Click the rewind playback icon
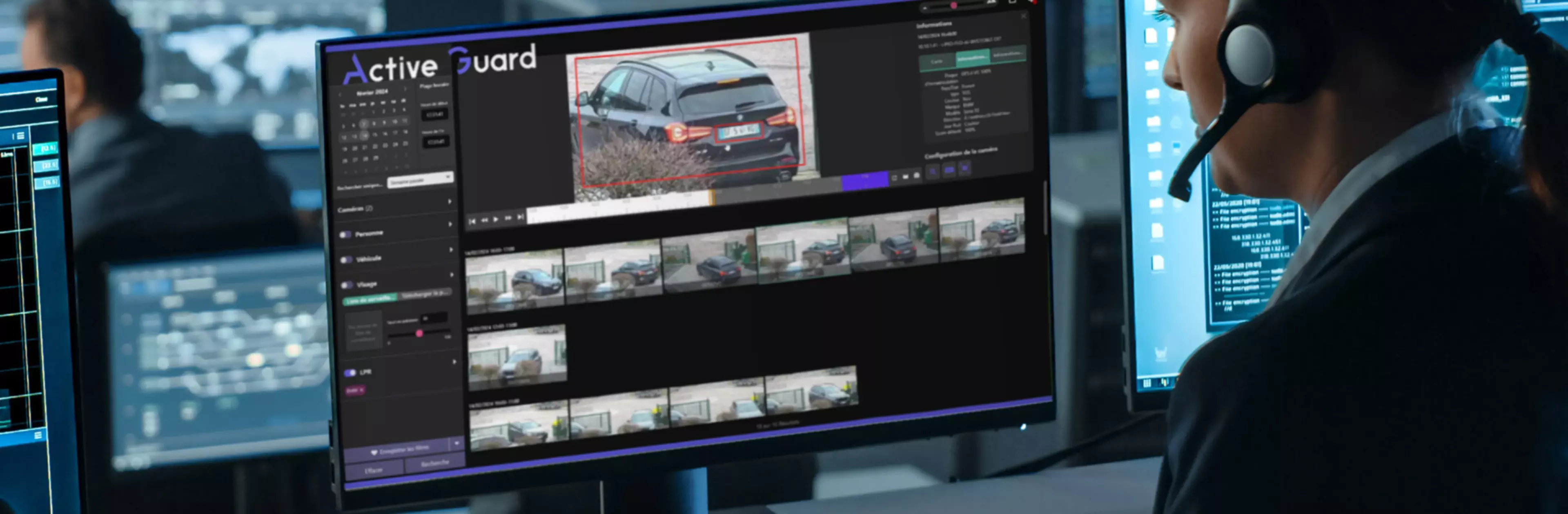Viewport: 1568px width, 514px height. pyautogui.click(x=485, y=219)
